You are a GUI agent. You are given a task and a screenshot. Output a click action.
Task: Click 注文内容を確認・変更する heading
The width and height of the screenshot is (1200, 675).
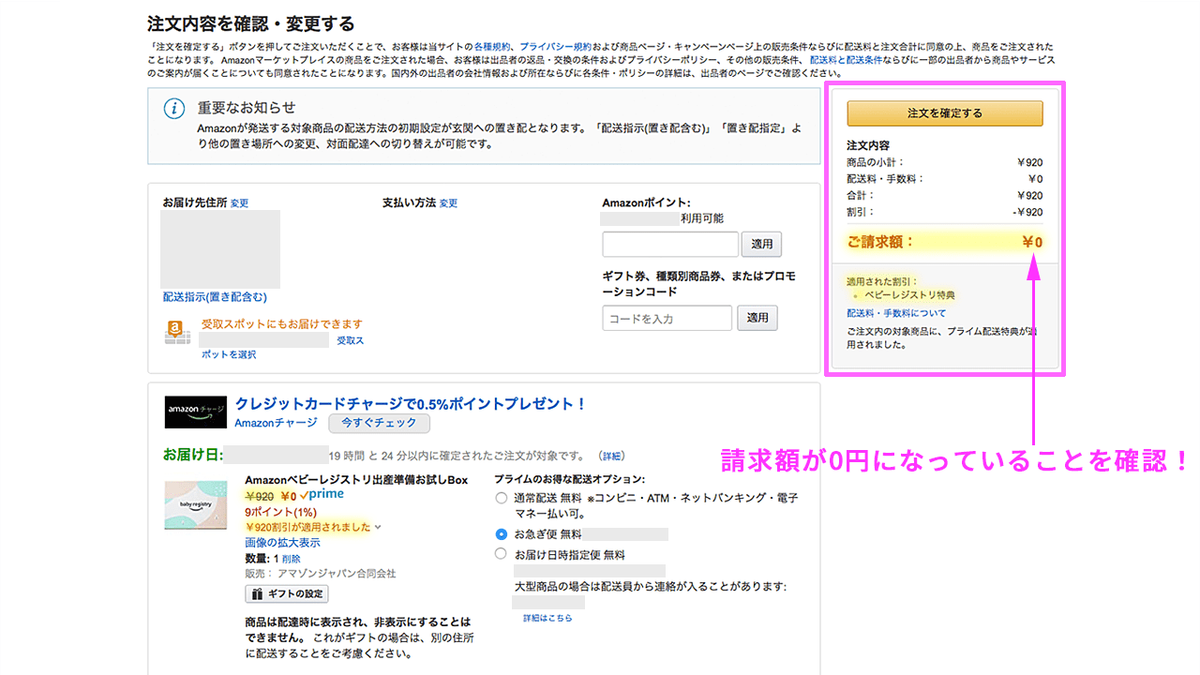[x=251, y=23]
